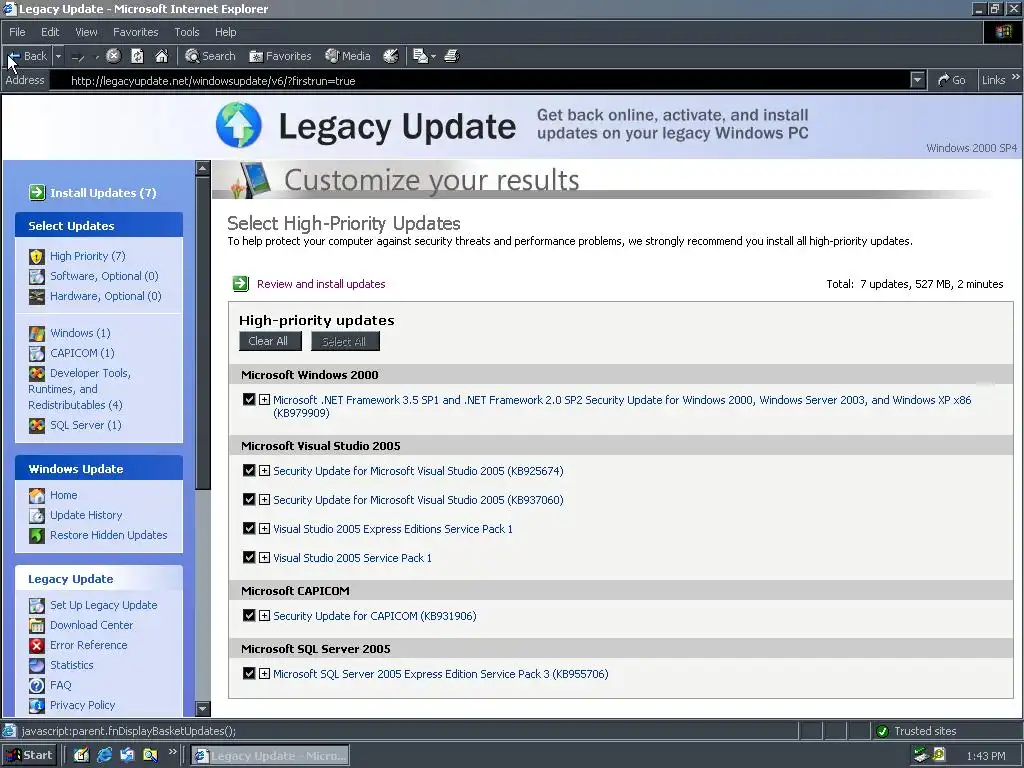Open the Media pane in the toolbar

348,56
